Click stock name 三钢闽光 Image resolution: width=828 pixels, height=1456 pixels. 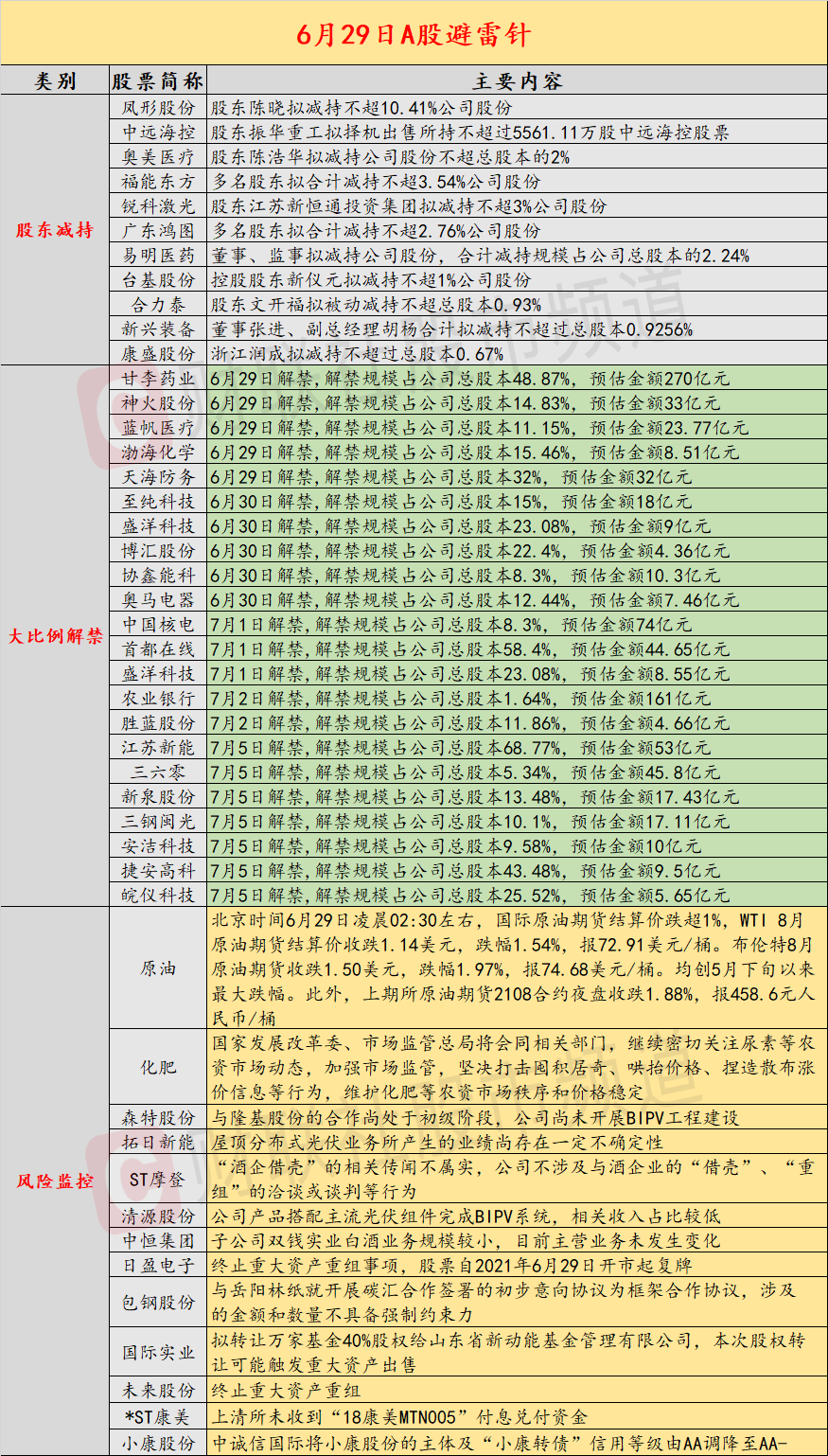tap(158, 822)
